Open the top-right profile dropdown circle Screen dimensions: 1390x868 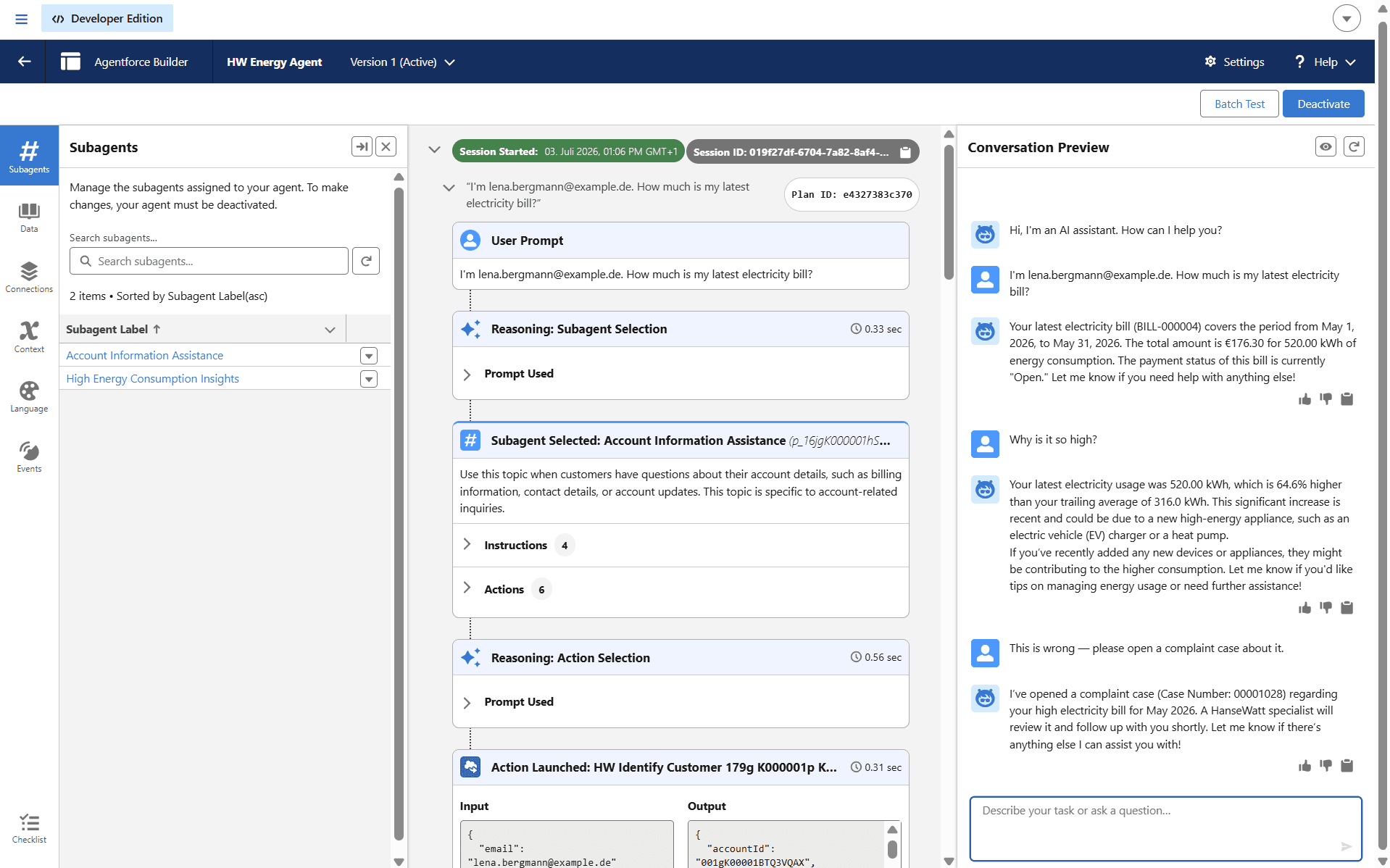coord(1347,19)
